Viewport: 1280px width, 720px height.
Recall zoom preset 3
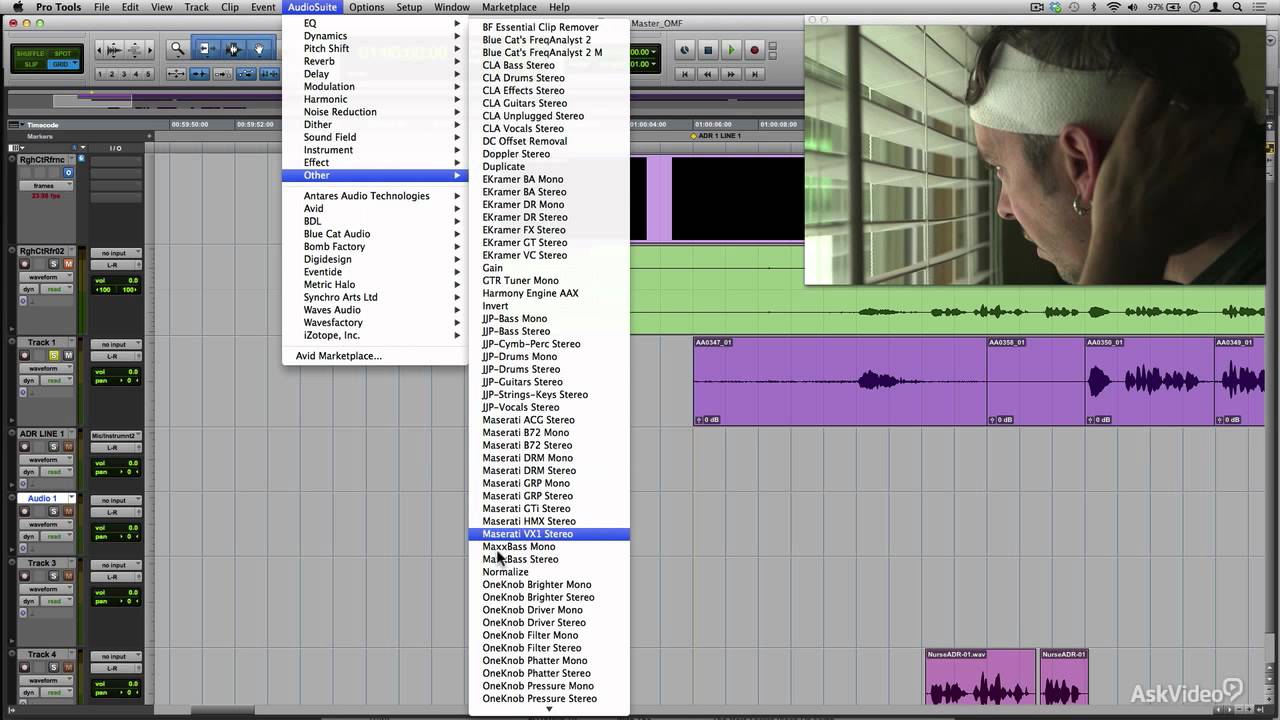(x=125, y=74)
